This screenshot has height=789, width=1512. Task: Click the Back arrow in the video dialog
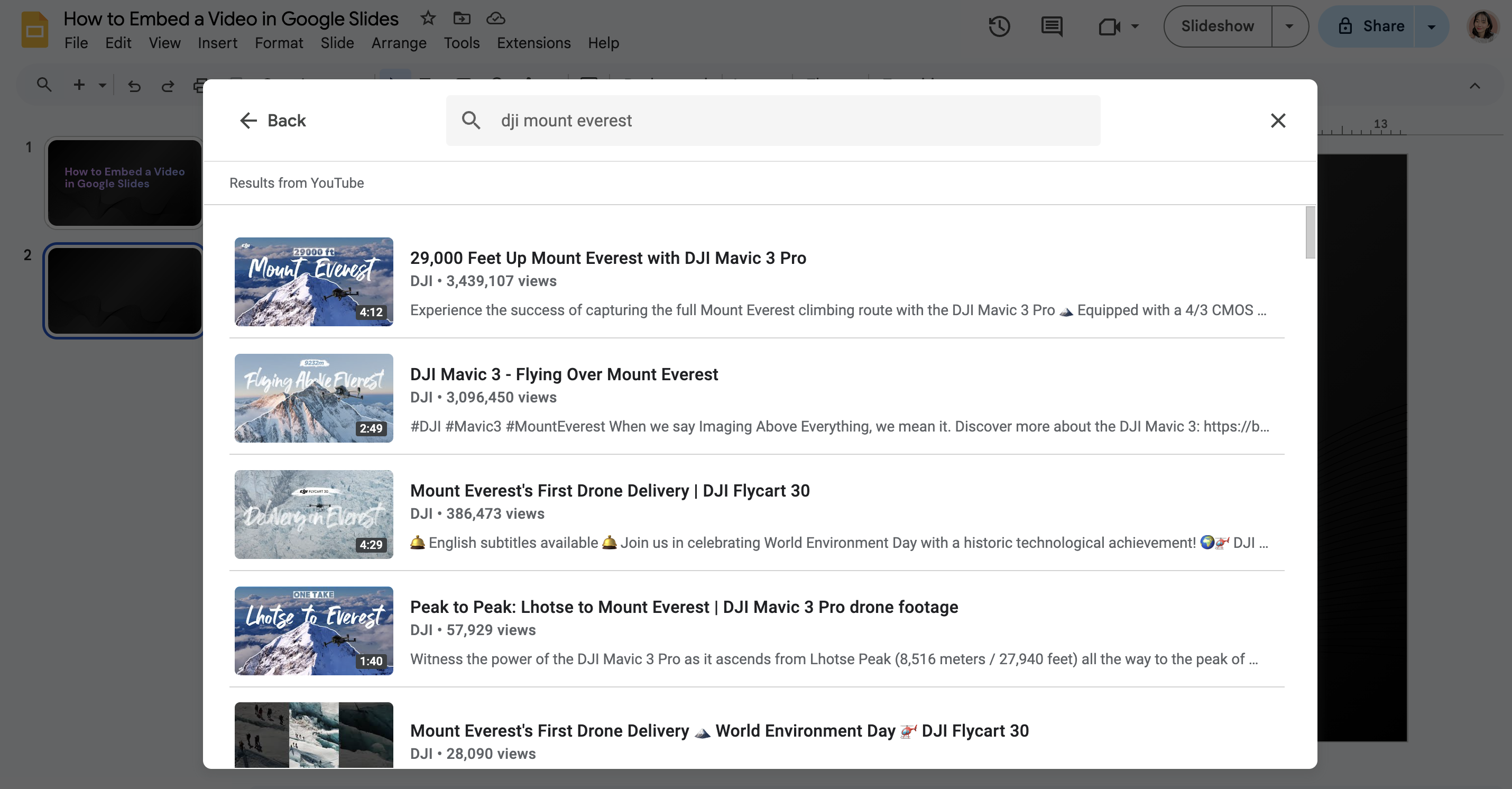(x=249, y=121)
